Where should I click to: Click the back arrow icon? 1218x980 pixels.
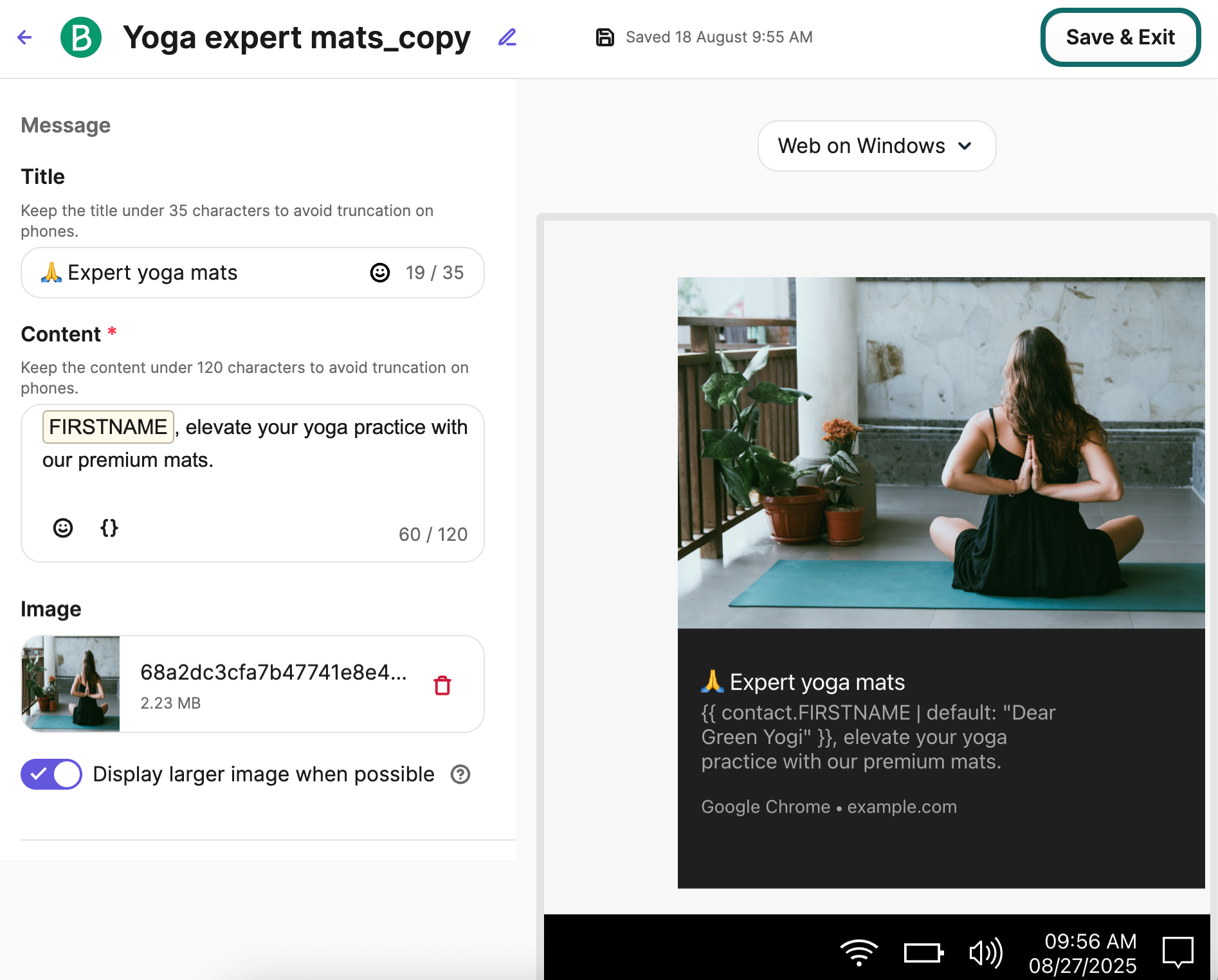point(24,37)
